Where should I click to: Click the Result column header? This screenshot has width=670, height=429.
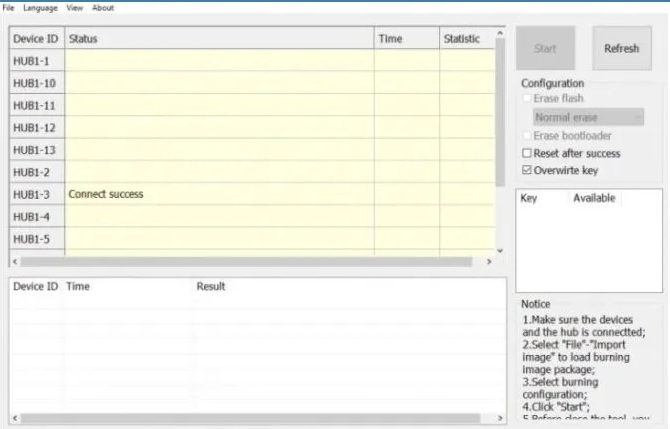click(211, 286)
